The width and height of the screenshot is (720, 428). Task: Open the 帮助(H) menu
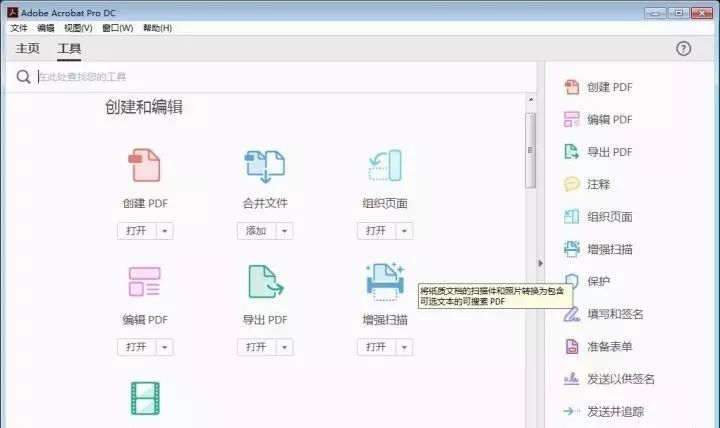tap(158, 28)
